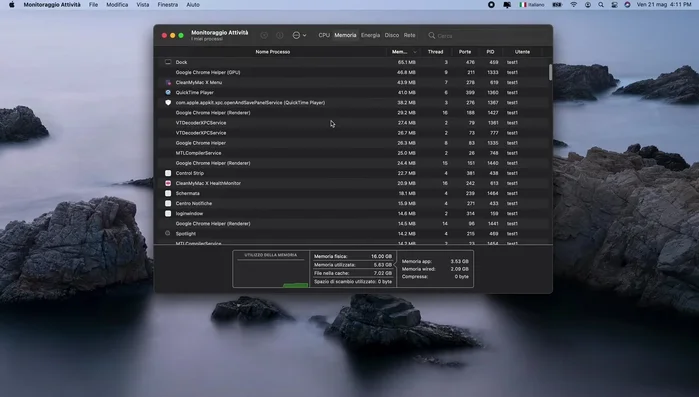Click the Cerca search field

(x=486, y=36)
